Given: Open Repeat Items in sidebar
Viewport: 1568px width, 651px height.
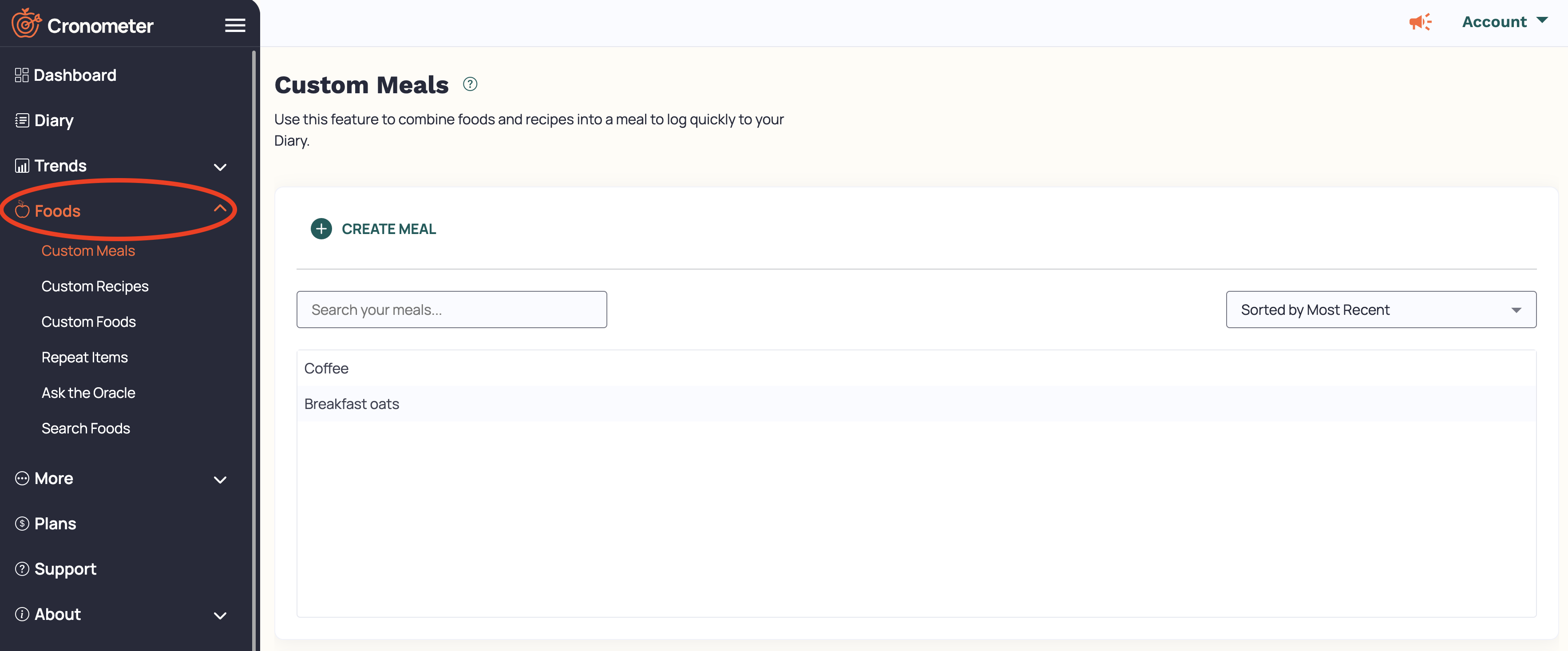Looking at the screenshot, I should coord(85,357).
